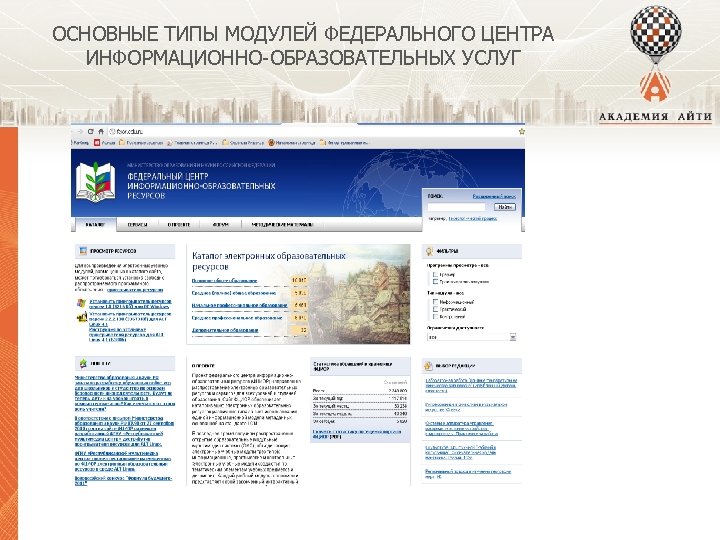Open the first news item link
The image size is (720, 540).
tap(124, 393)
